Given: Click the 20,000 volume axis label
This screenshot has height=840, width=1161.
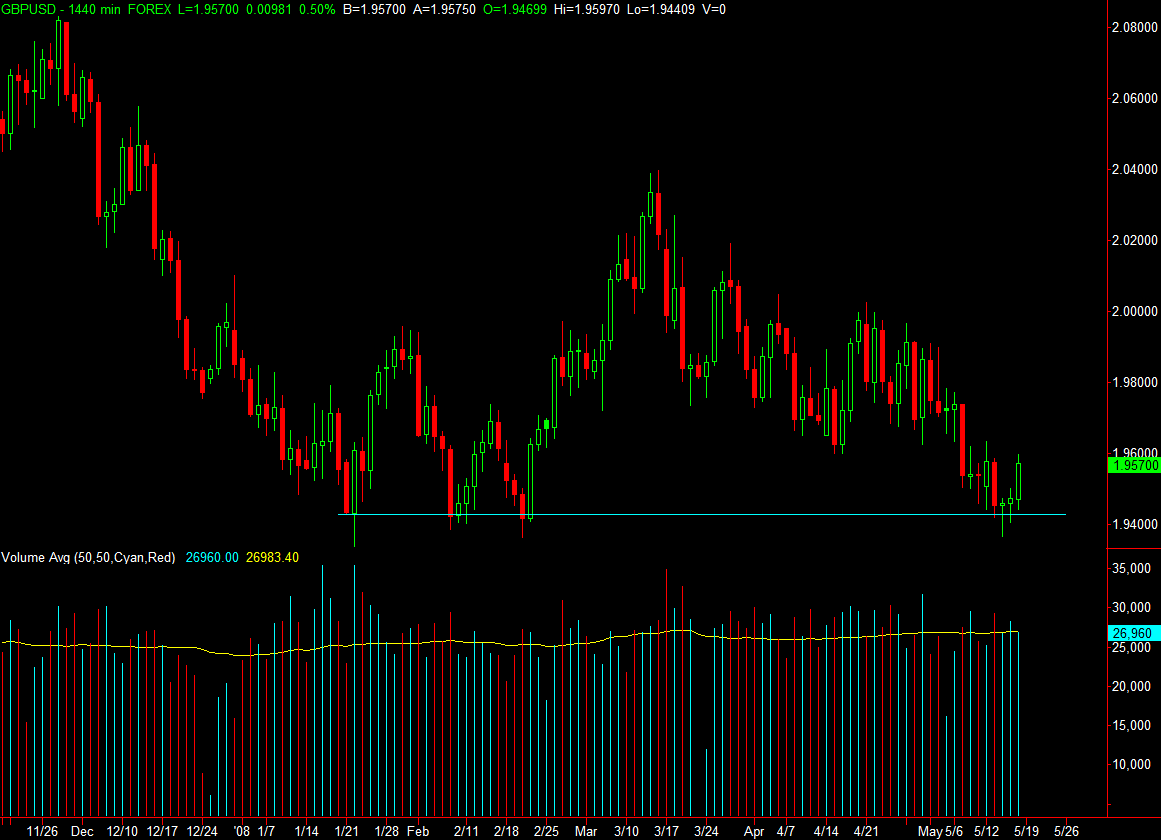Looking at the screenshot, I should click(1131, 687).
